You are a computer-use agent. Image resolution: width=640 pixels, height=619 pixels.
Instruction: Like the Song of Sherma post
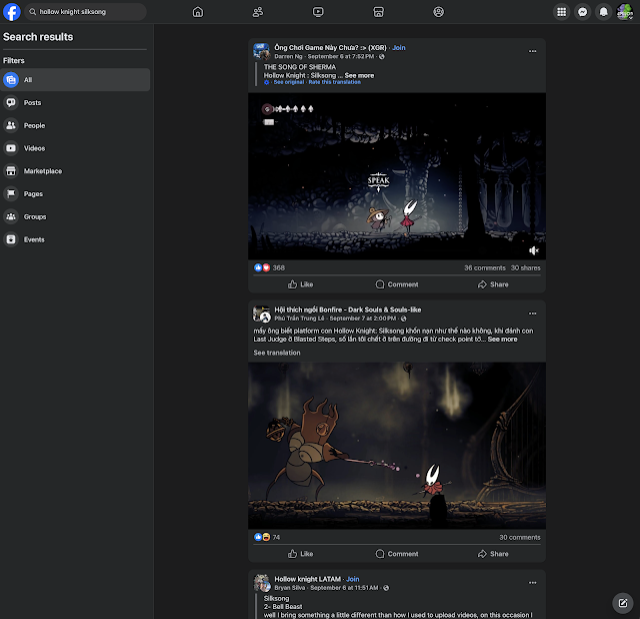pyautogui.click(x=299, y=284)
